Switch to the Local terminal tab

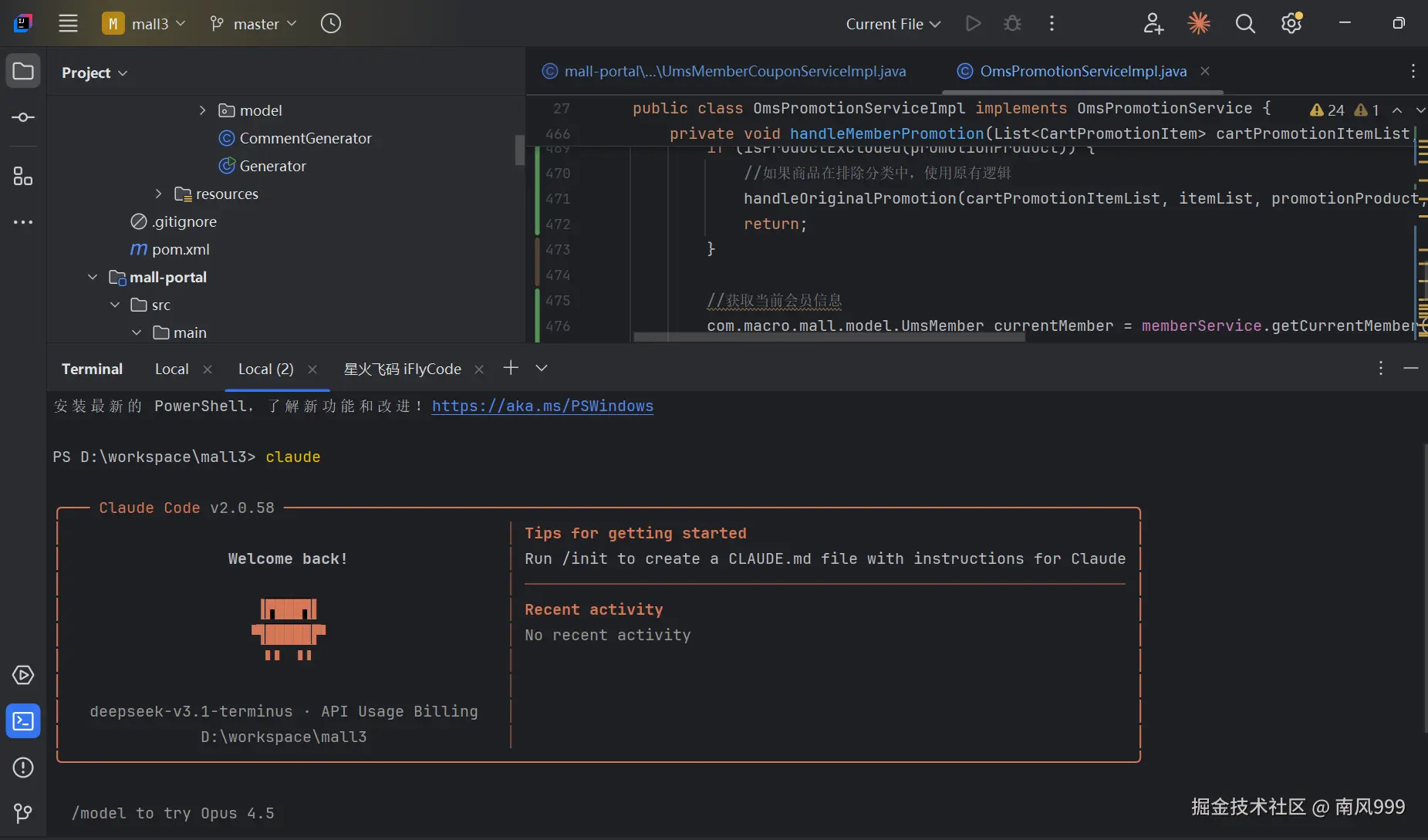click(x=171, y=369)
